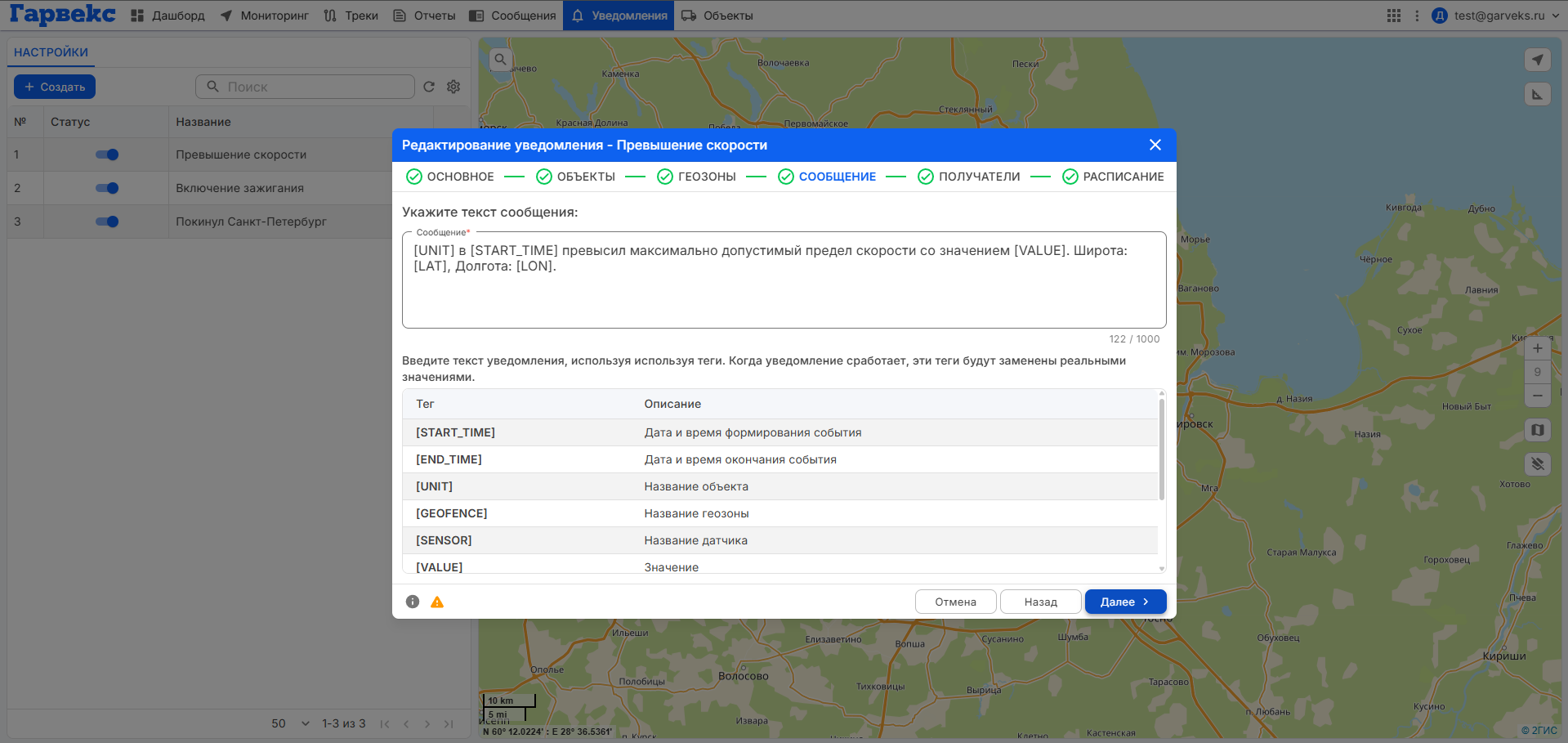
Task: Open the Объекты section
Action: pyautogui.click(x=717, y=16)
